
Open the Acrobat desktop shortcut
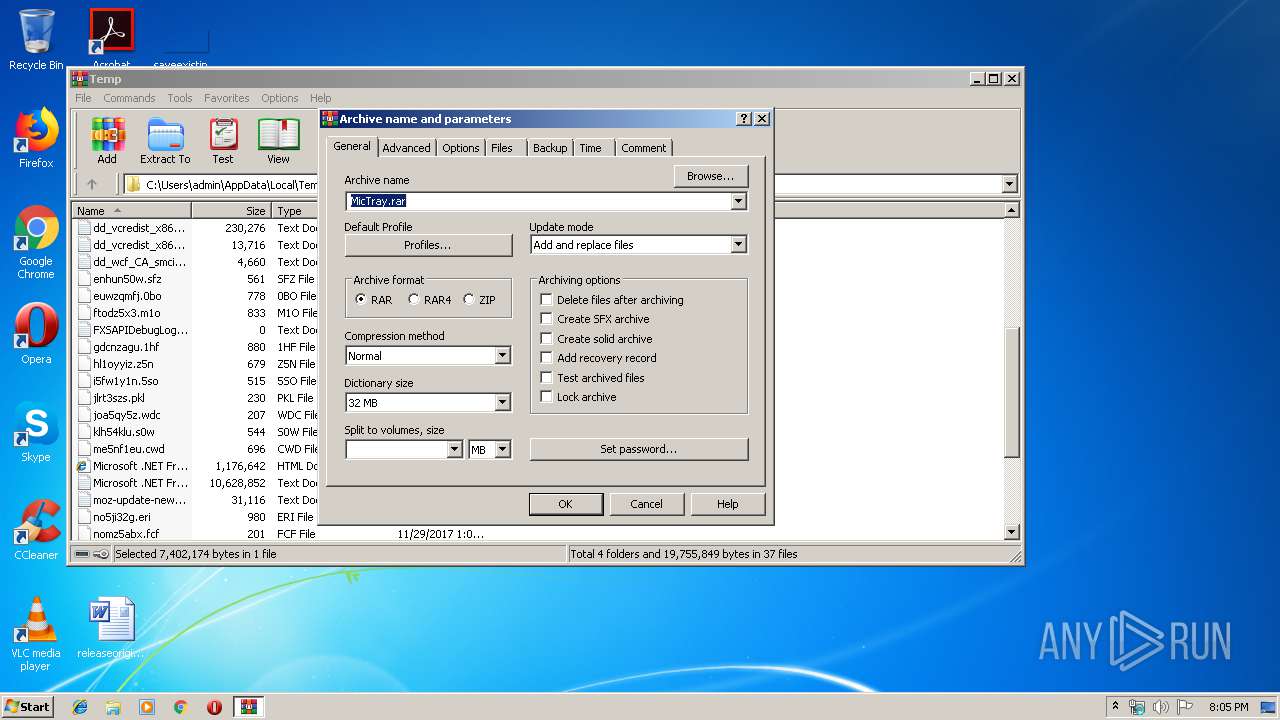(x=111, y=40)
